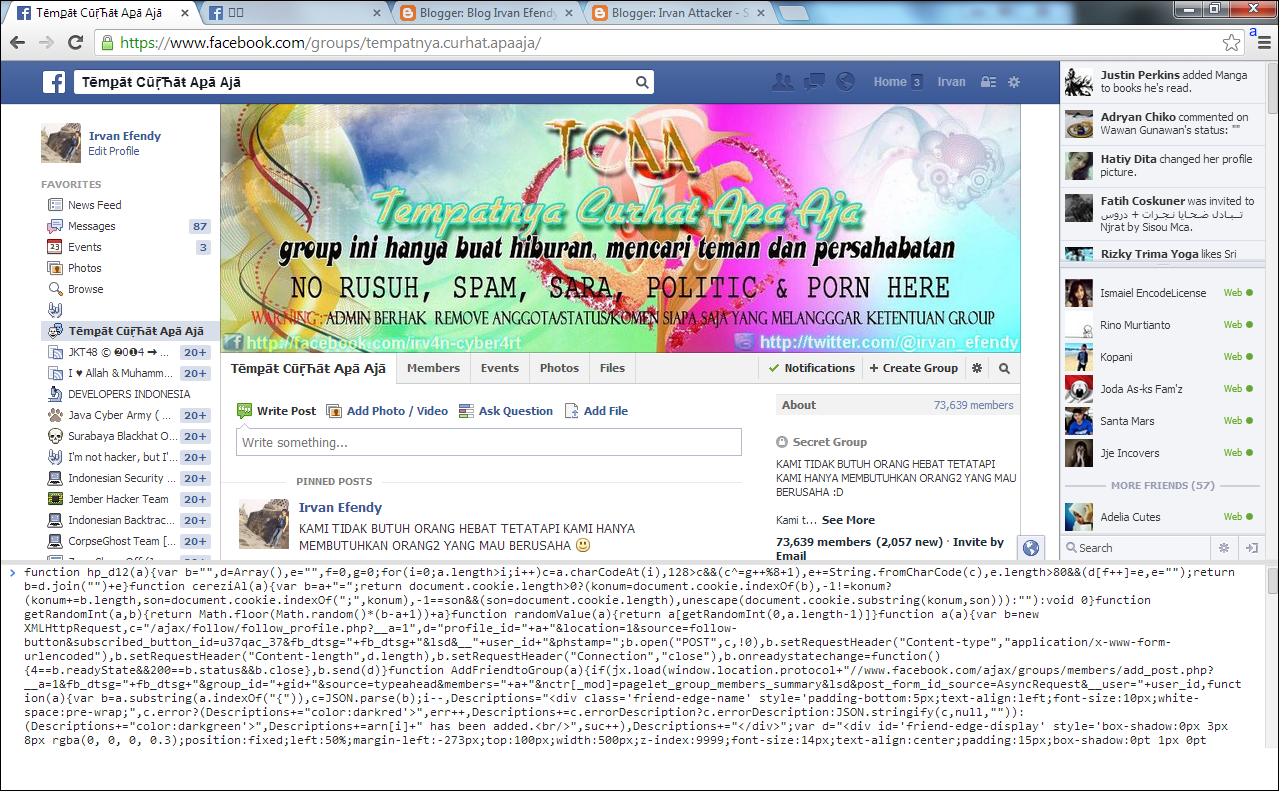Switch to the Members tab
The height and width of the screenshot is (791, 1279).
[x=433, y=368]
